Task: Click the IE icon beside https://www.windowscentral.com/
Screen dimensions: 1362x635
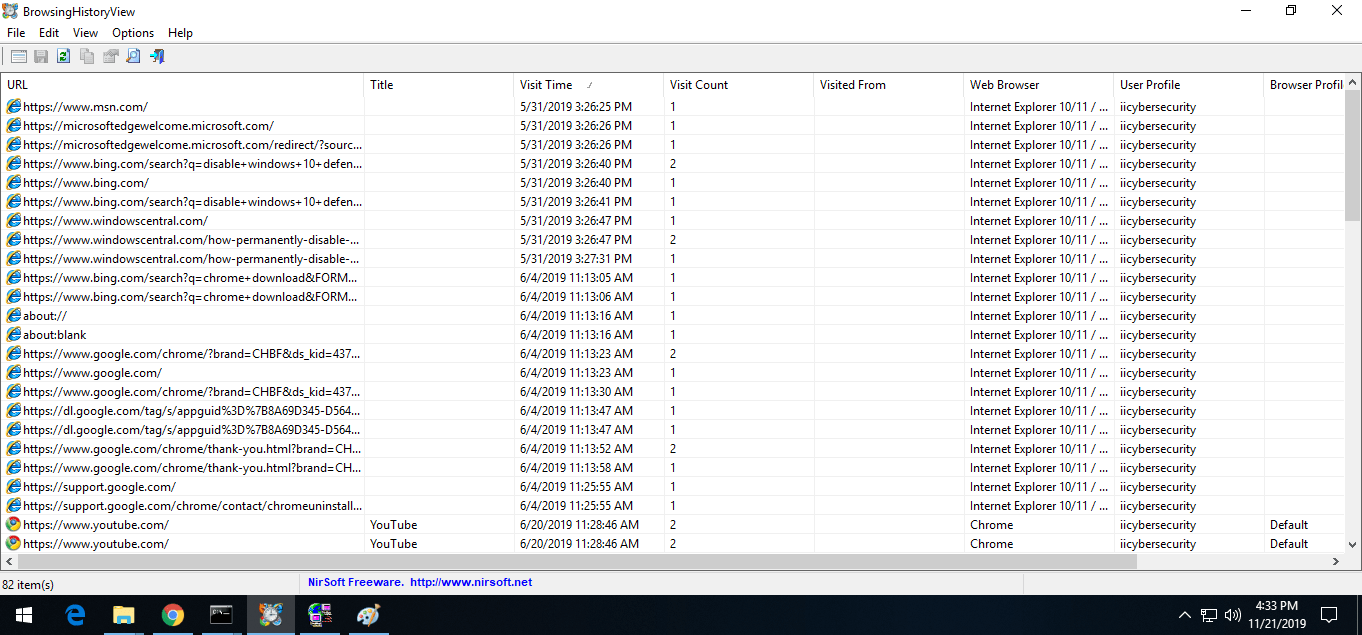Action: click(x=14, y=220)
